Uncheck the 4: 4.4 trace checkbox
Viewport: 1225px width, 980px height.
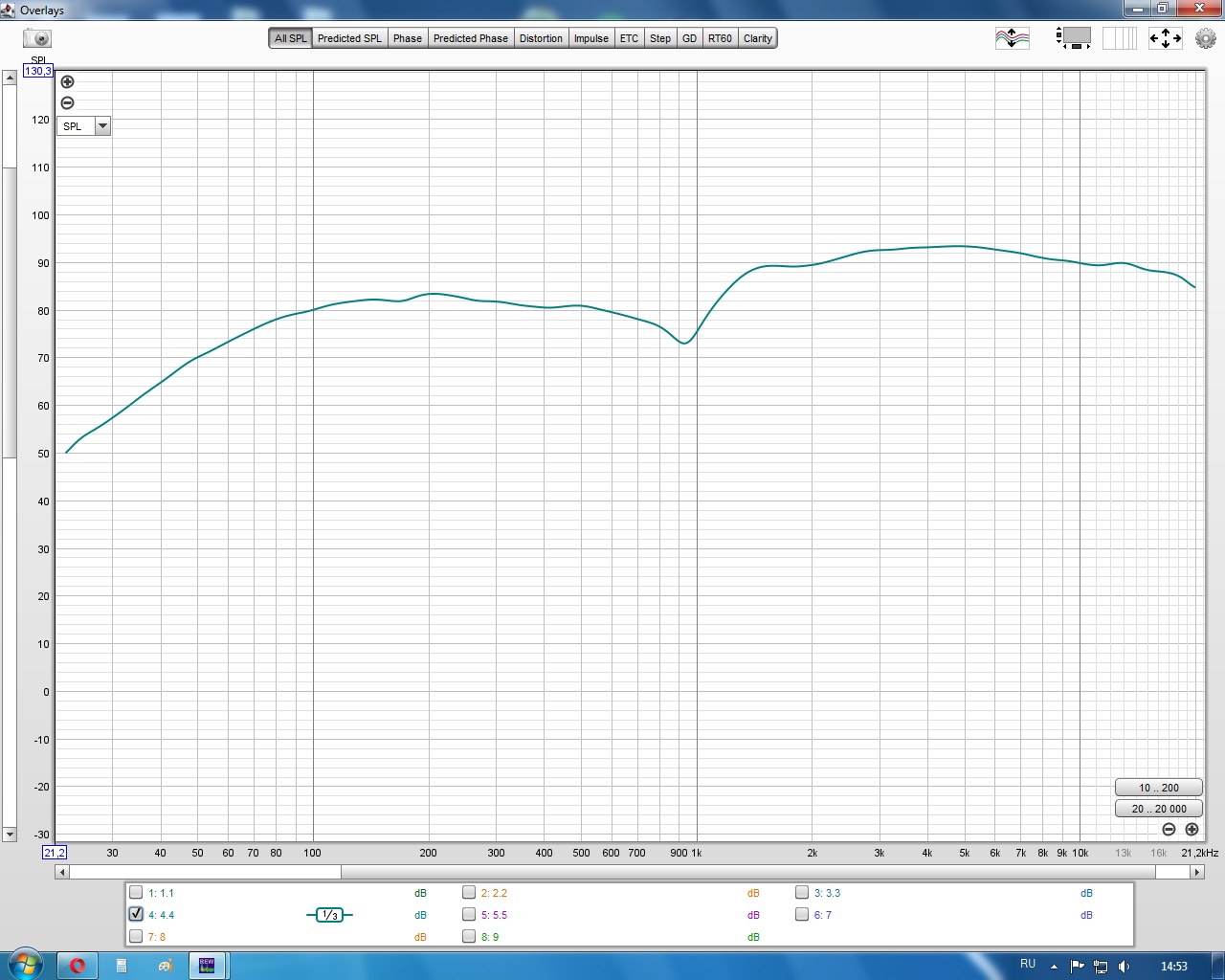click(136, 914)
